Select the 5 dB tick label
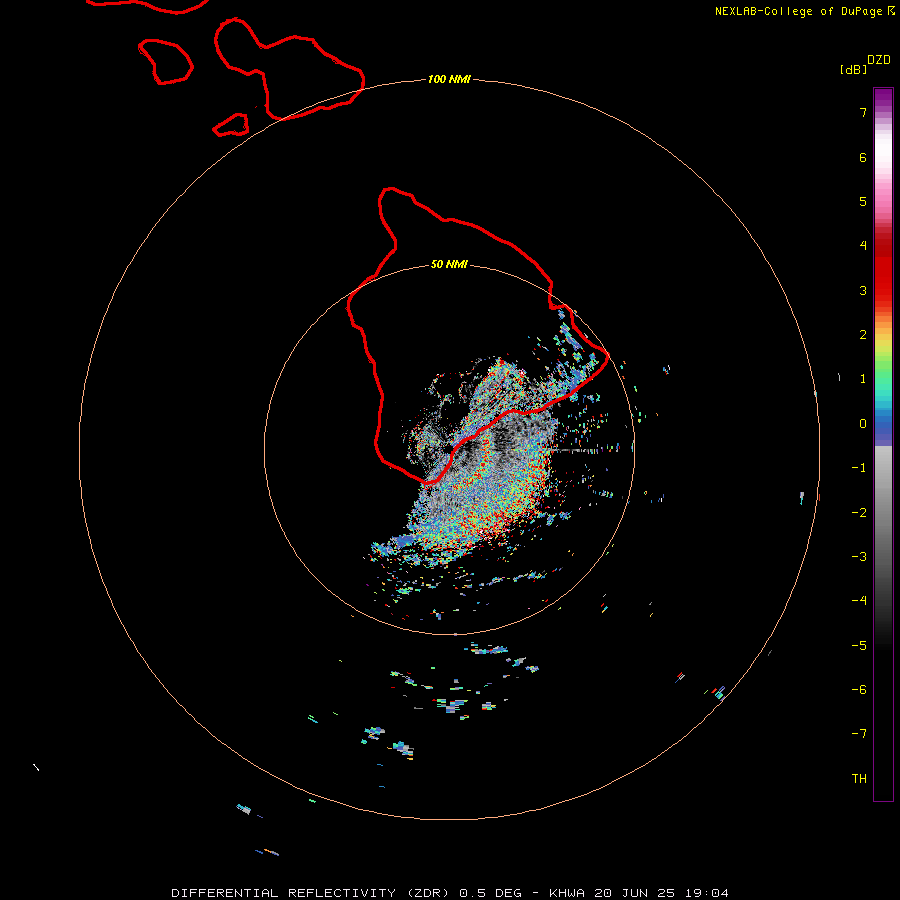Image resolution: width=900 pixels, height=900 pixels. [863, 201]
